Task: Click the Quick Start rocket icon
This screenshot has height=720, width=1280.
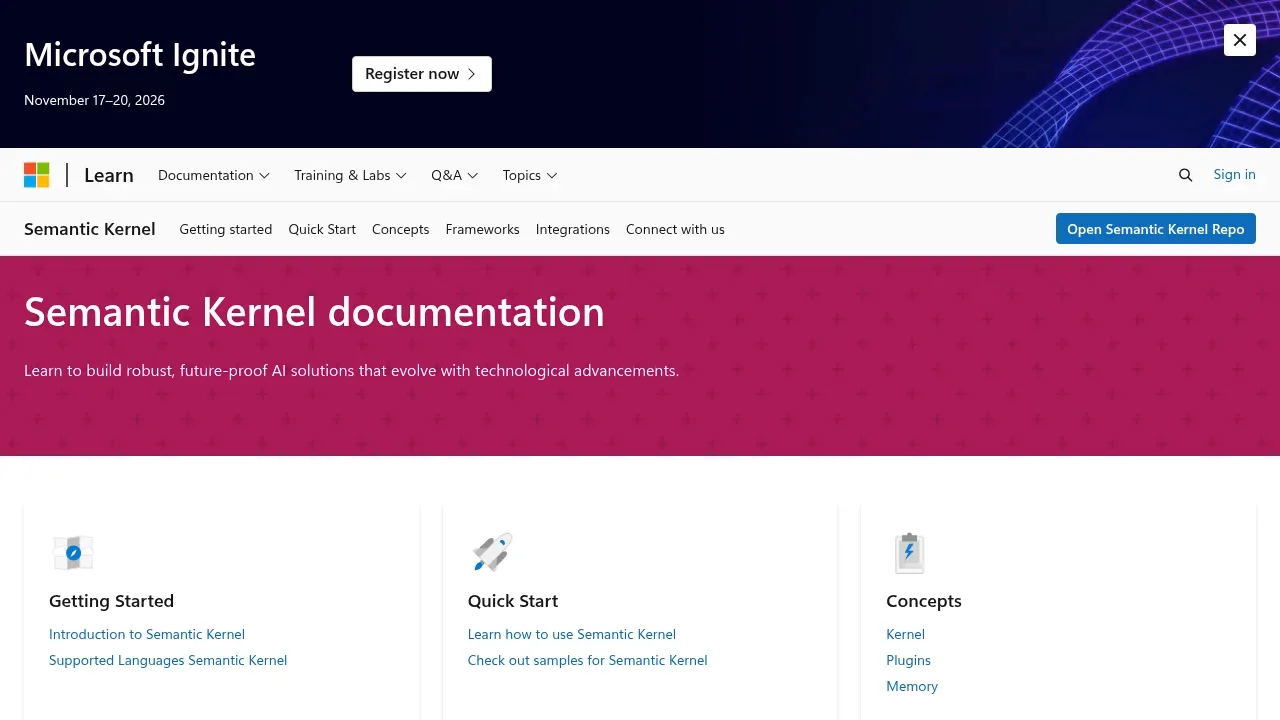Action: point(492,552)
